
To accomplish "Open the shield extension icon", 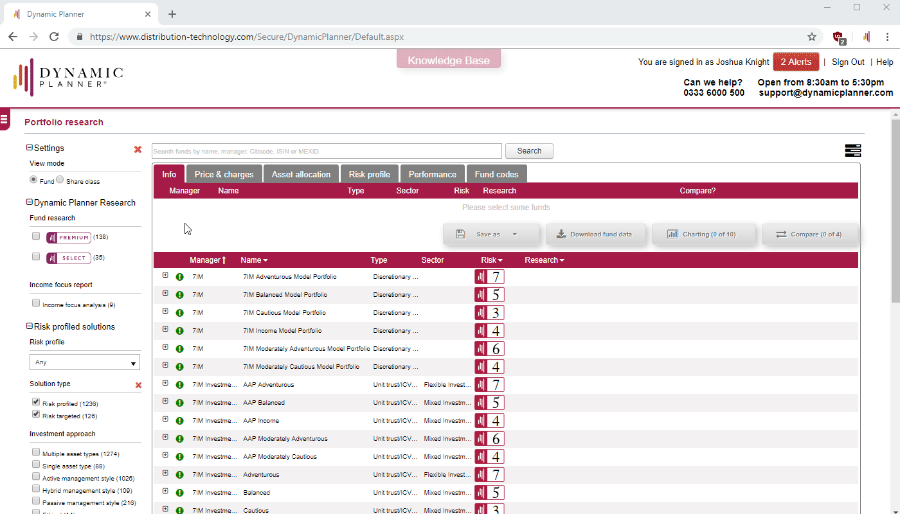I will coord(839,37).
